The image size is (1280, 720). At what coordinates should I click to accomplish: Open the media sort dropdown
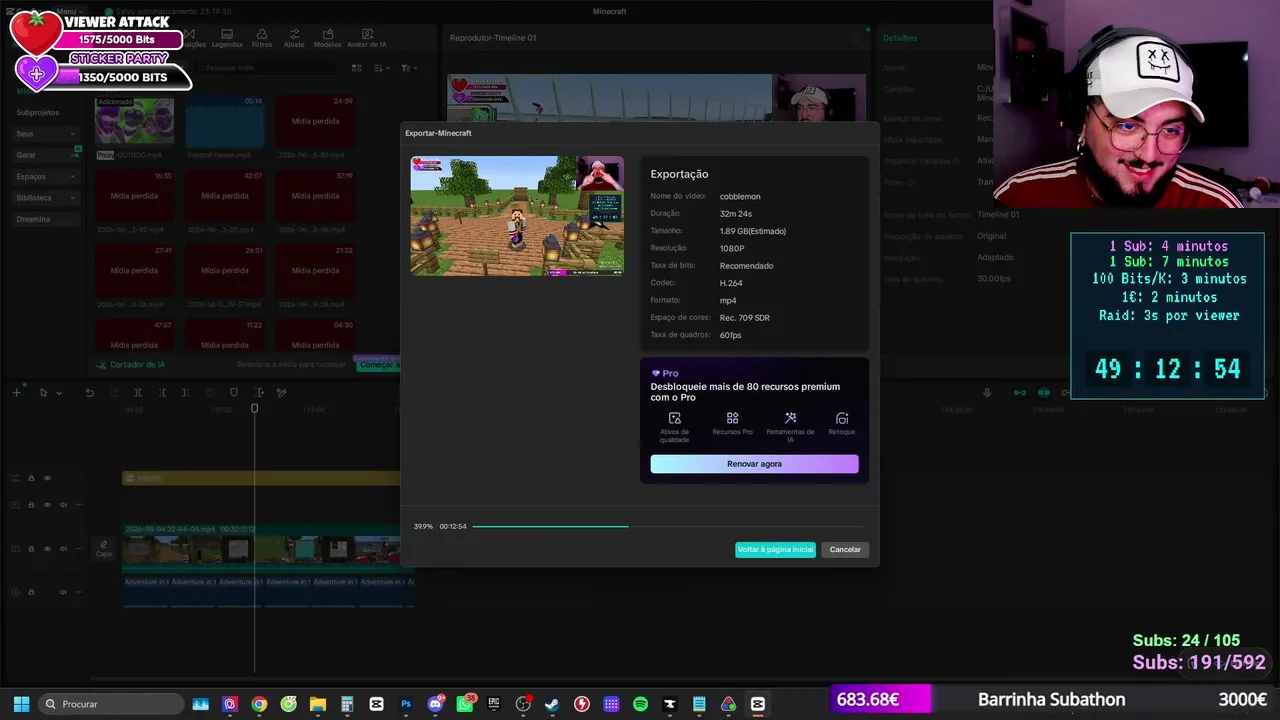tap(382, 68)
